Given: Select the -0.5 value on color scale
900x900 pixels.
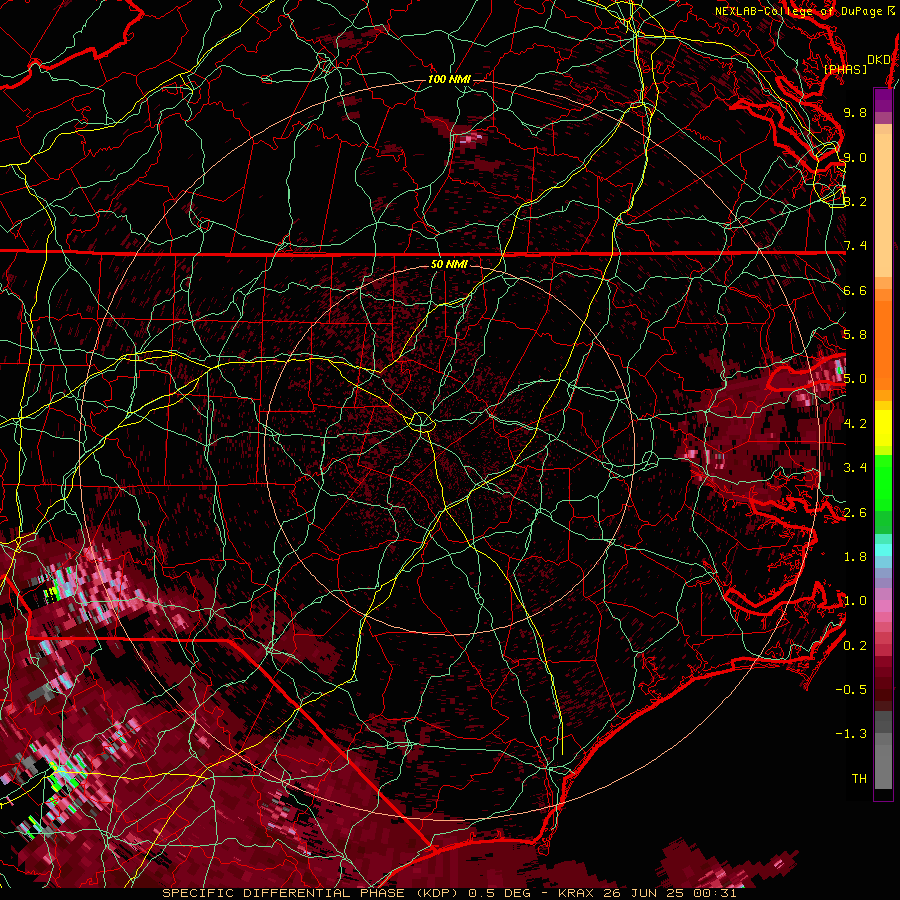Looking at the screenshot, I should point(851,690).
